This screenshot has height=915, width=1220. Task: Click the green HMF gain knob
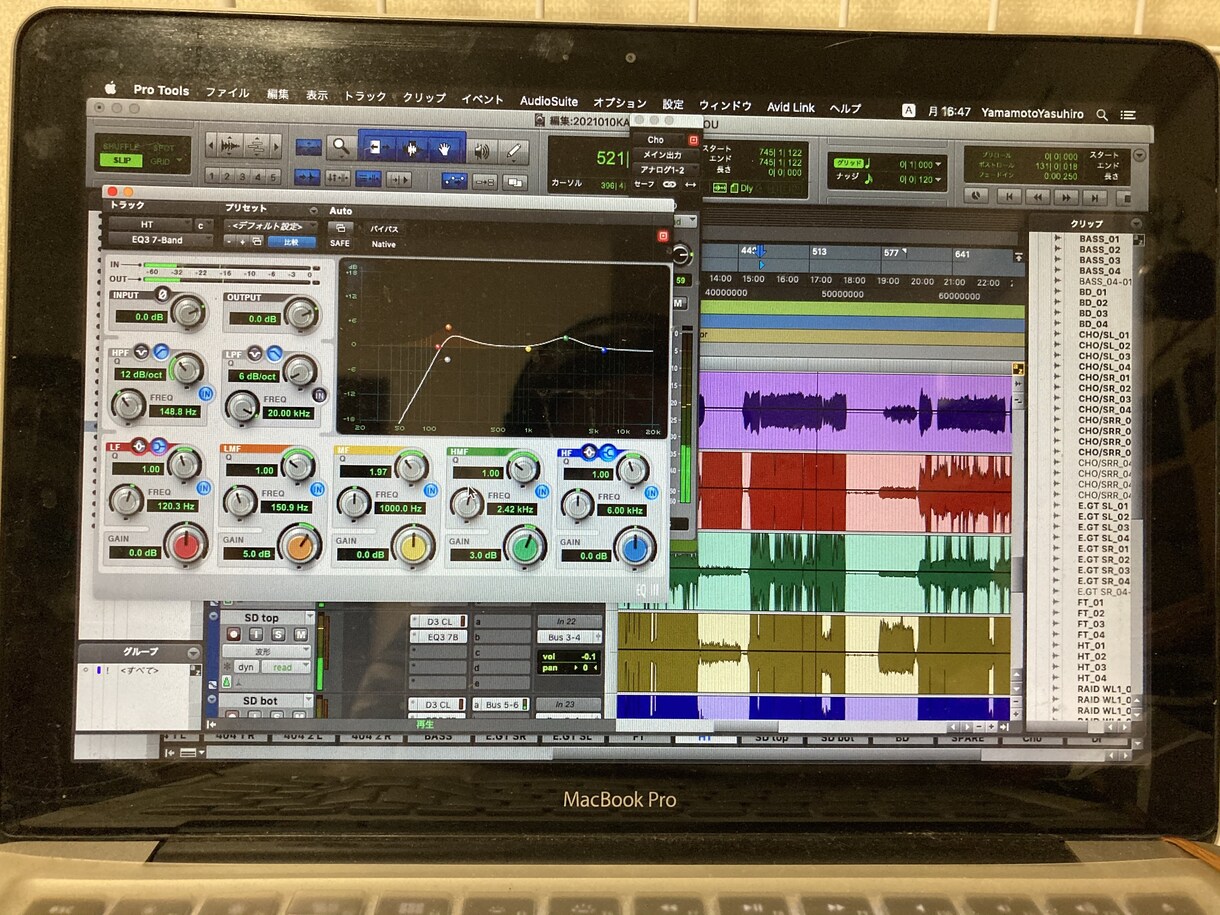524,547
